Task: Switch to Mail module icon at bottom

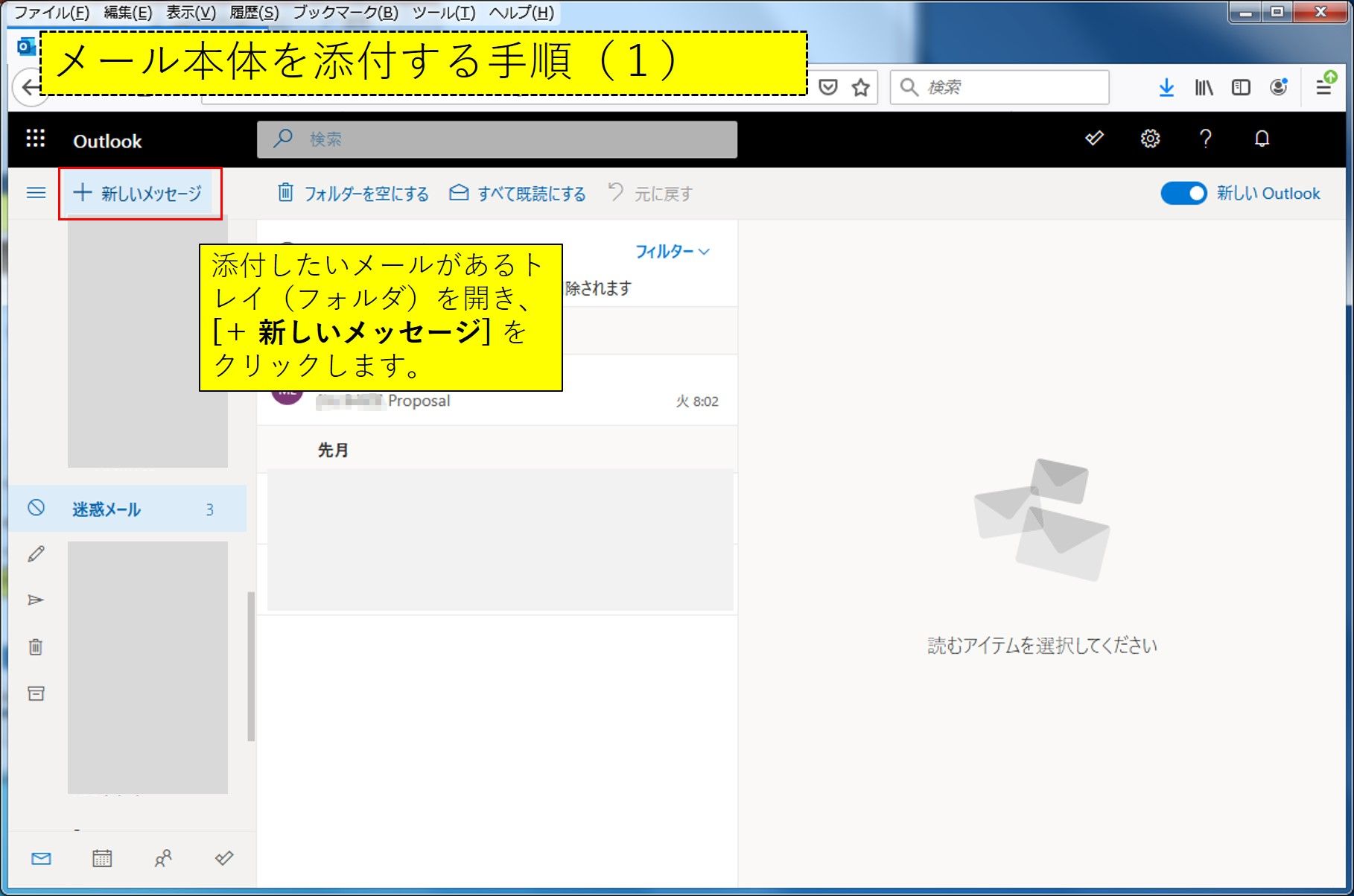Action: tap(41, 859)
